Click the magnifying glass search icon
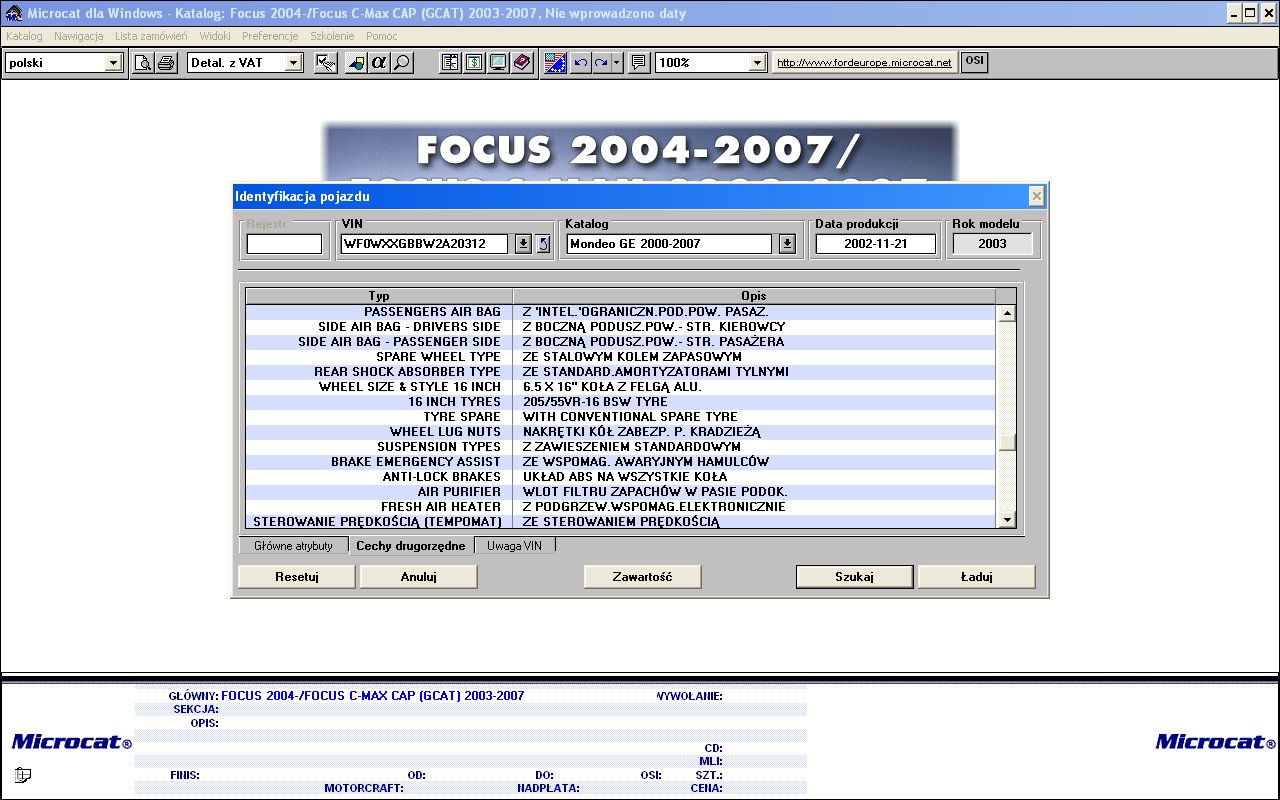Image resolution: width=1280 pixels, height=800 pixels. pos(402,63)
